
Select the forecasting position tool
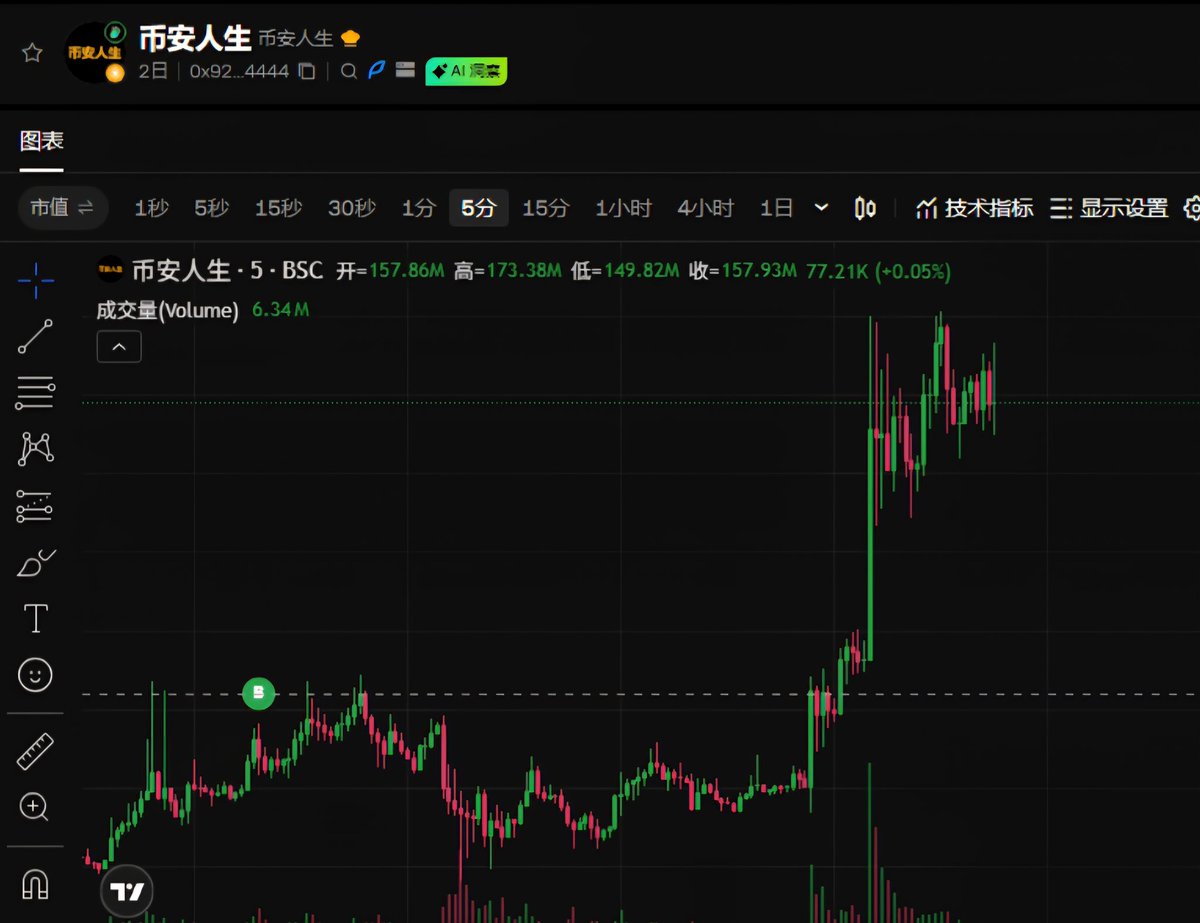[x=36, y=507]
